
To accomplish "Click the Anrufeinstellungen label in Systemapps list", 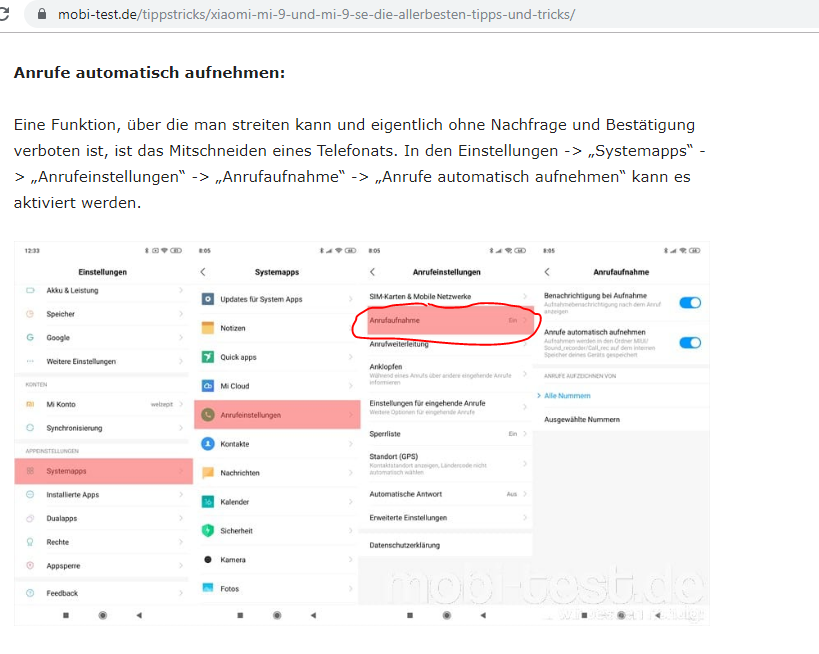I will tap(251, 415).
